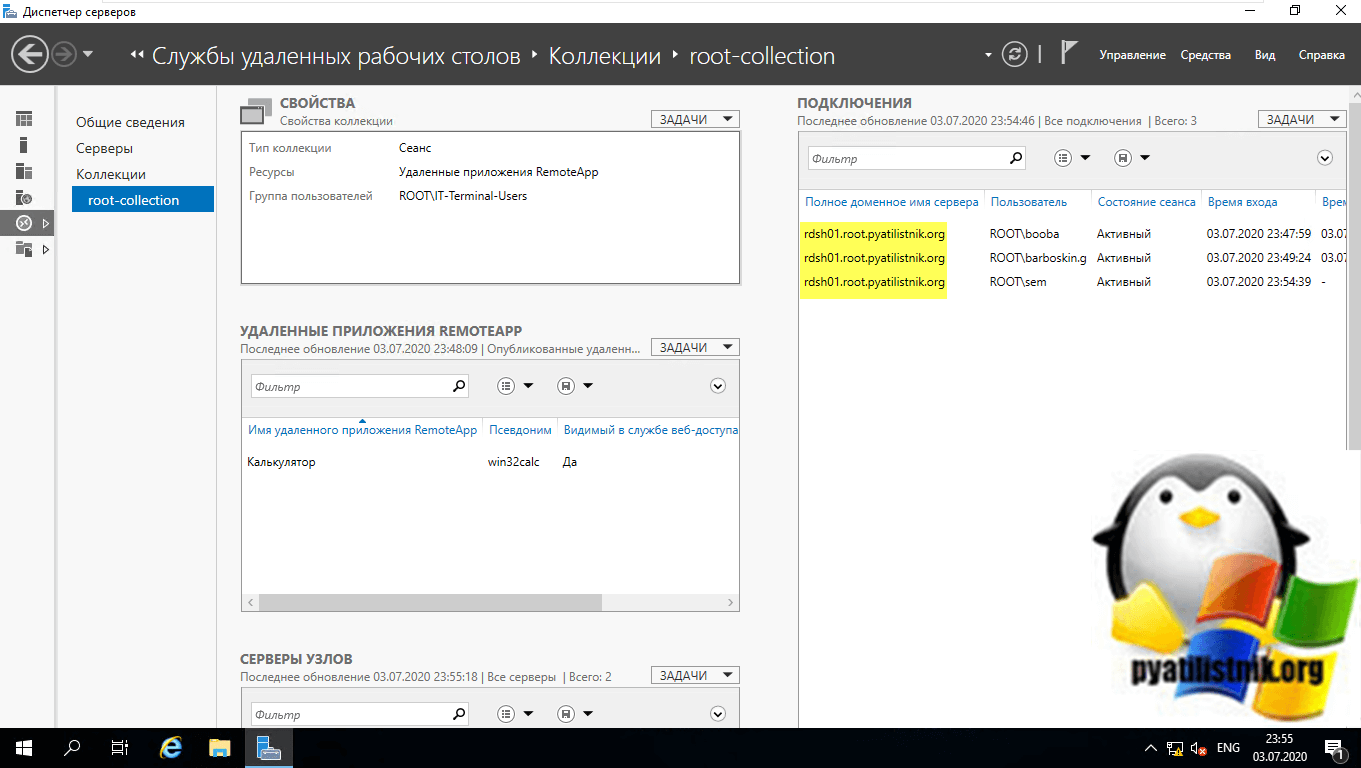
Task: Select Remote Desktop Services sidebar icon
Action: pos(25,223)
